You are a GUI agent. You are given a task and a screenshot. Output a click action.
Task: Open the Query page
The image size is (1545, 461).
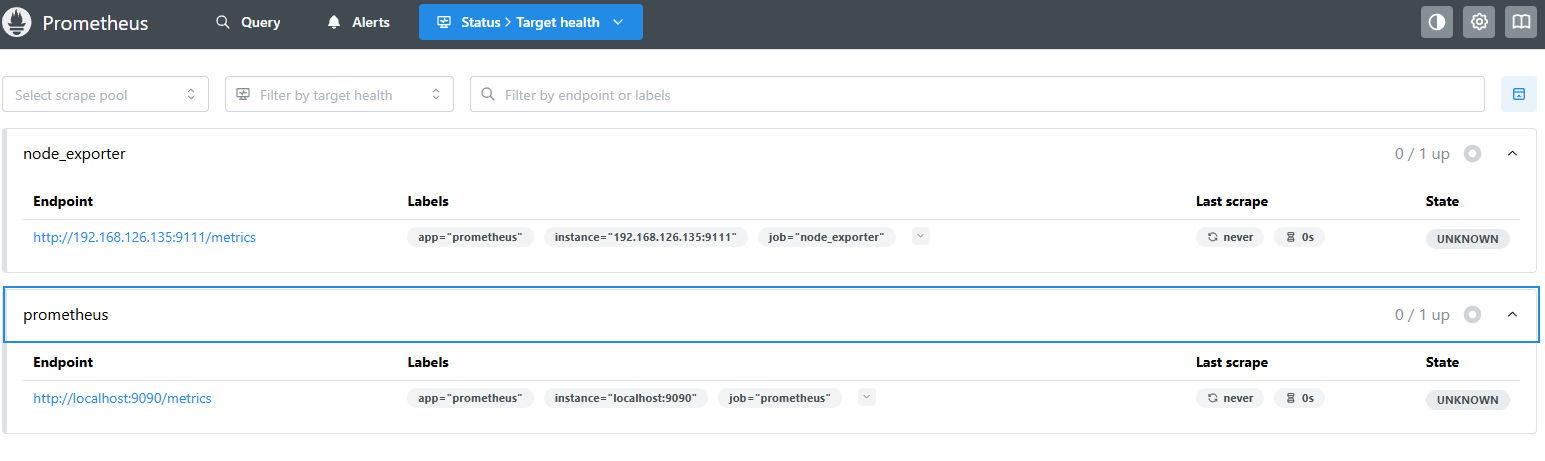[x=248, y=22]
